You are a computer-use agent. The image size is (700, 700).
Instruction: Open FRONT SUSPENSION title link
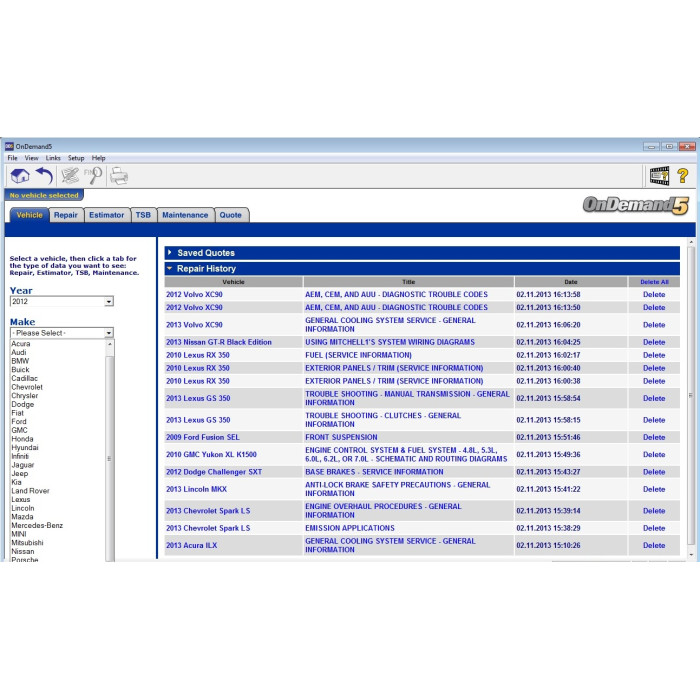(341, 437)
